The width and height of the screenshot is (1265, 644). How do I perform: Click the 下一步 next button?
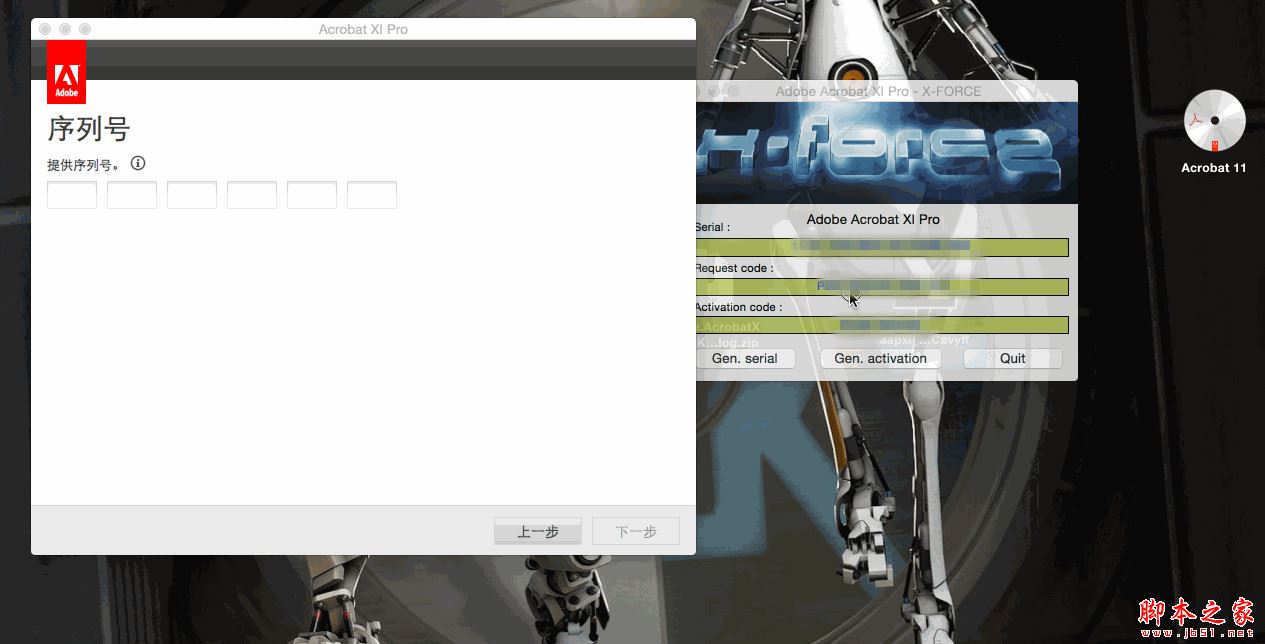[x=636, y=531]
